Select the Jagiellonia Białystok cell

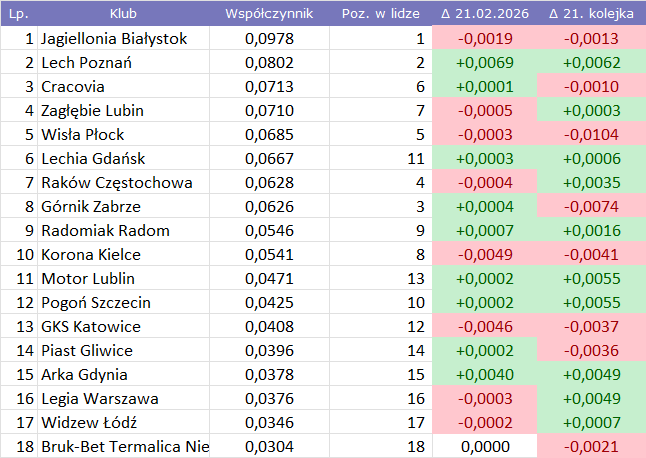click(x=114, y=39)
